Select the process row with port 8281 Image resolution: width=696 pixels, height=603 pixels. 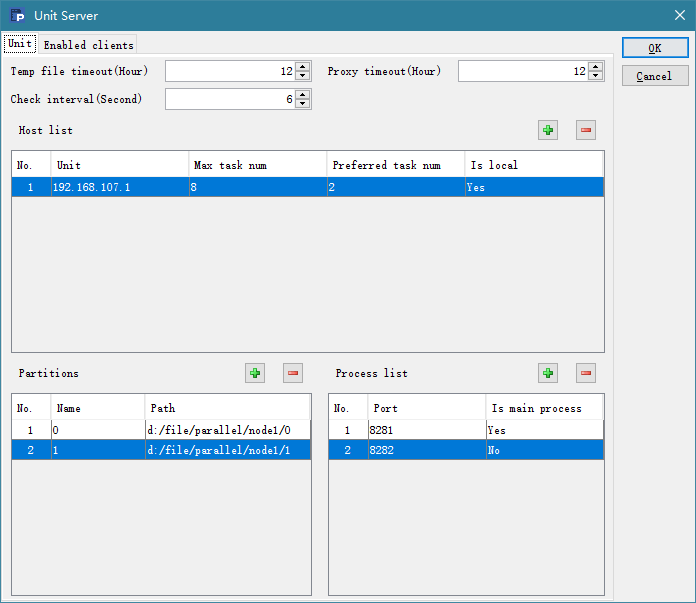[x=420, y=430]
